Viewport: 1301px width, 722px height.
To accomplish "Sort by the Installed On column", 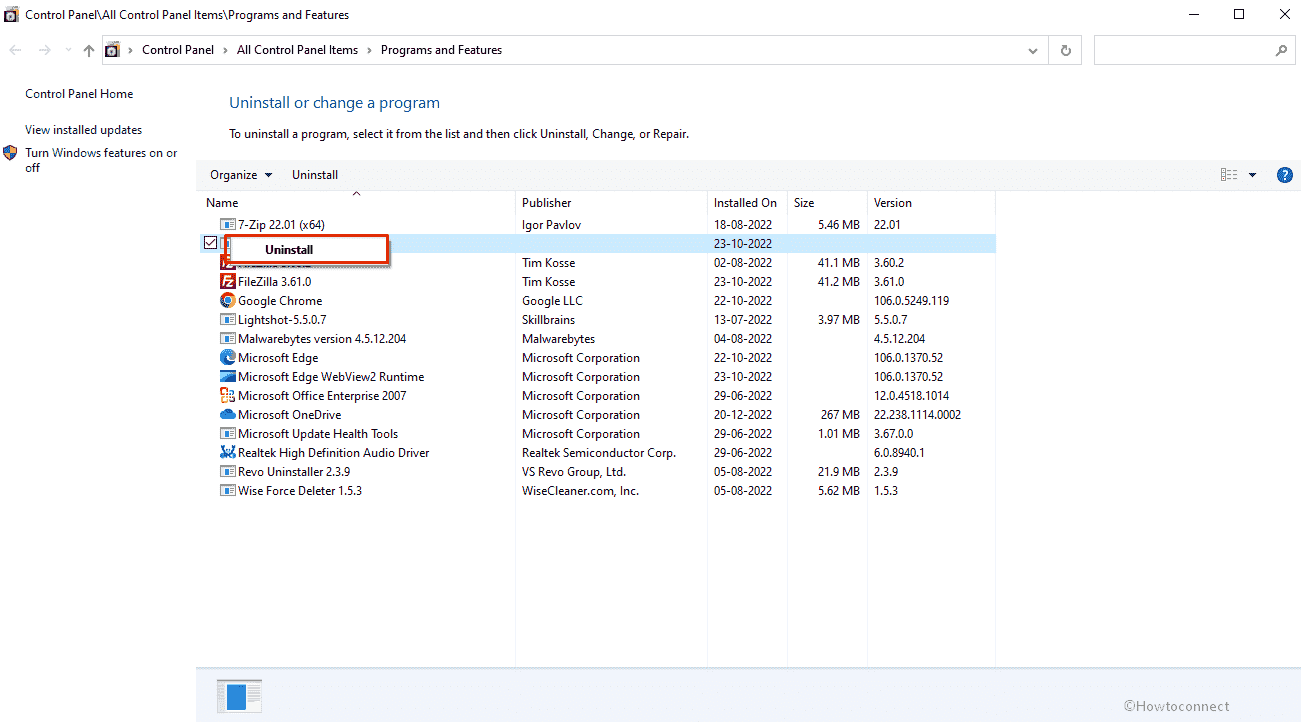I will click(x=747, y=203).
